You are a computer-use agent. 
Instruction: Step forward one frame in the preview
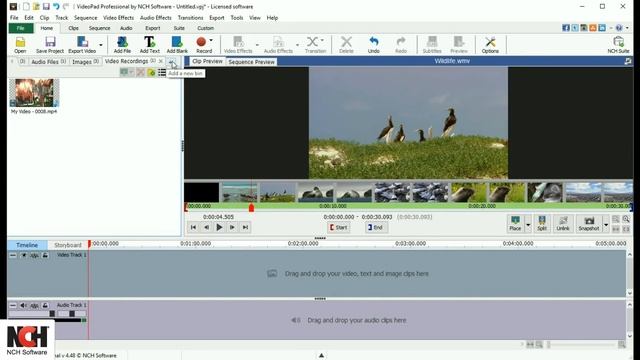click(232, 227)
